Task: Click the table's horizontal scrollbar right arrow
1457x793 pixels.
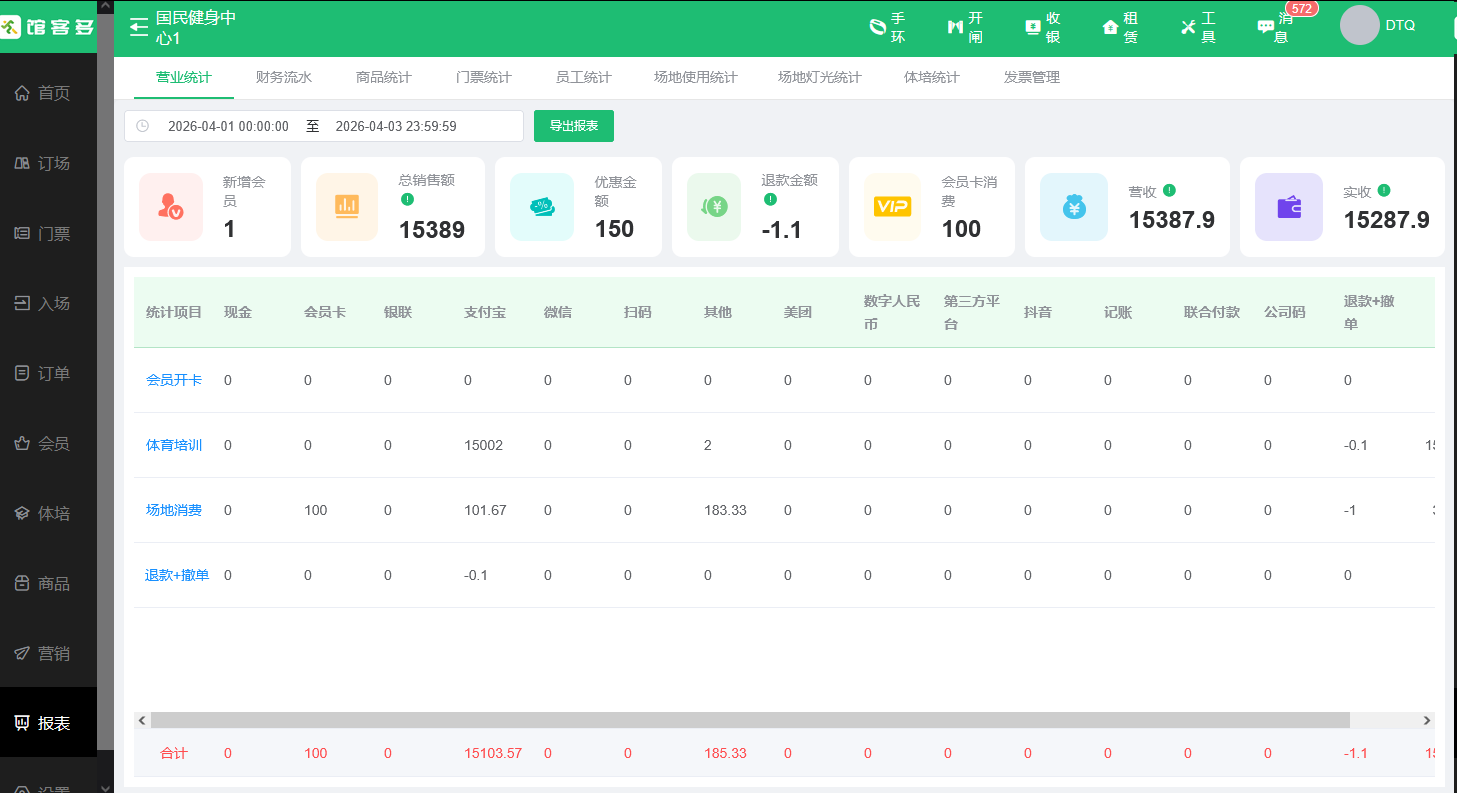Action: click(1427, 720)
